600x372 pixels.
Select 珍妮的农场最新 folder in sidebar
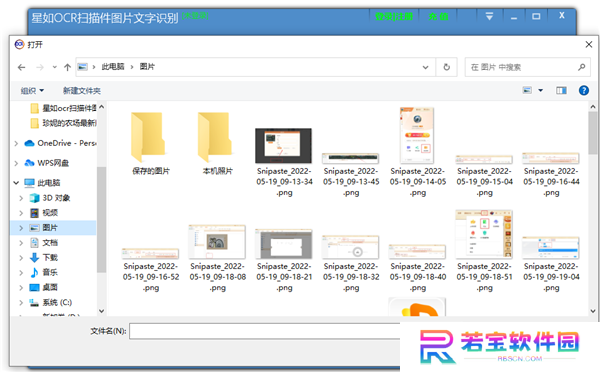[63, 123]
